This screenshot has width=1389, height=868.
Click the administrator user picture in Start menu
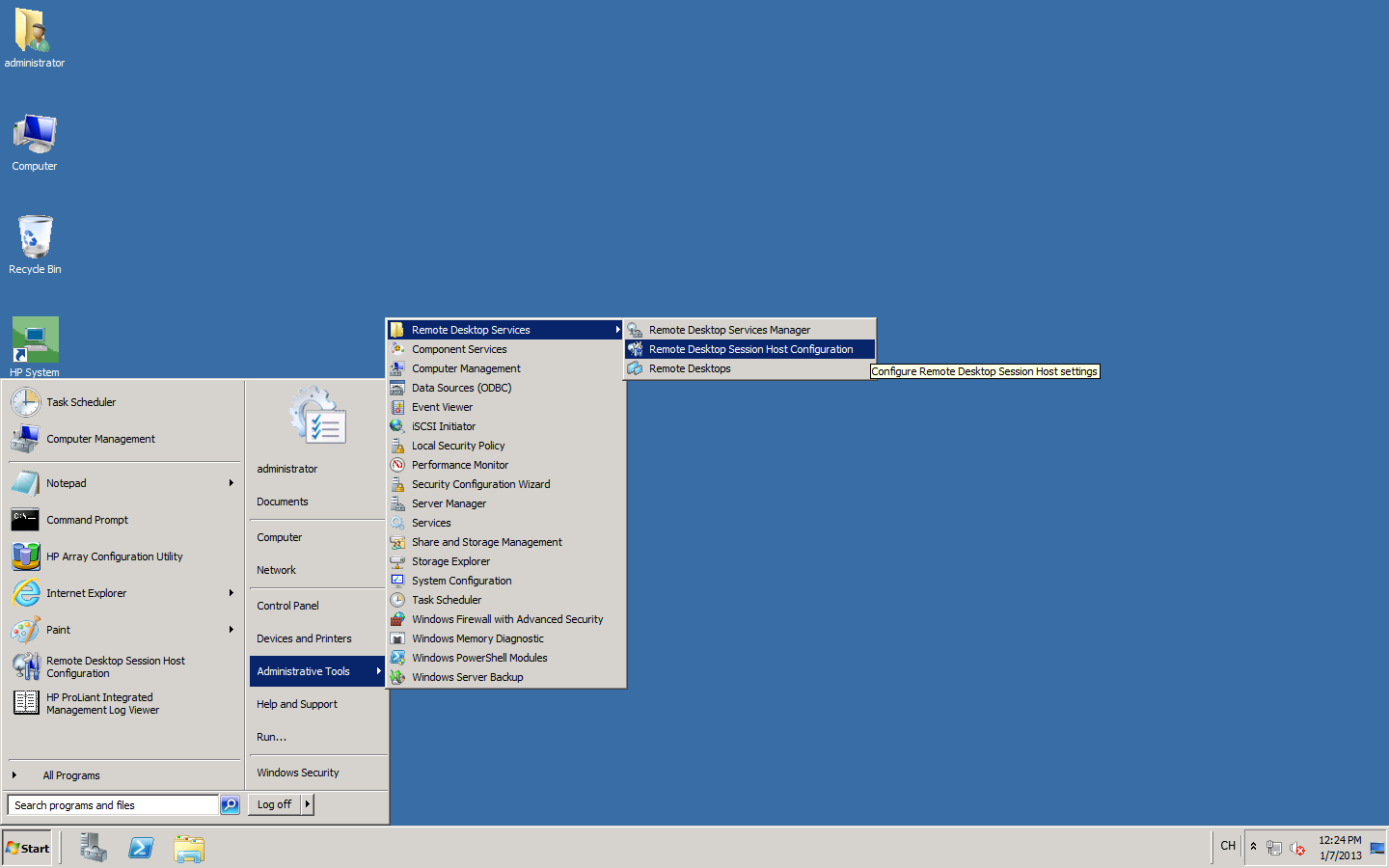click(317, 416)
